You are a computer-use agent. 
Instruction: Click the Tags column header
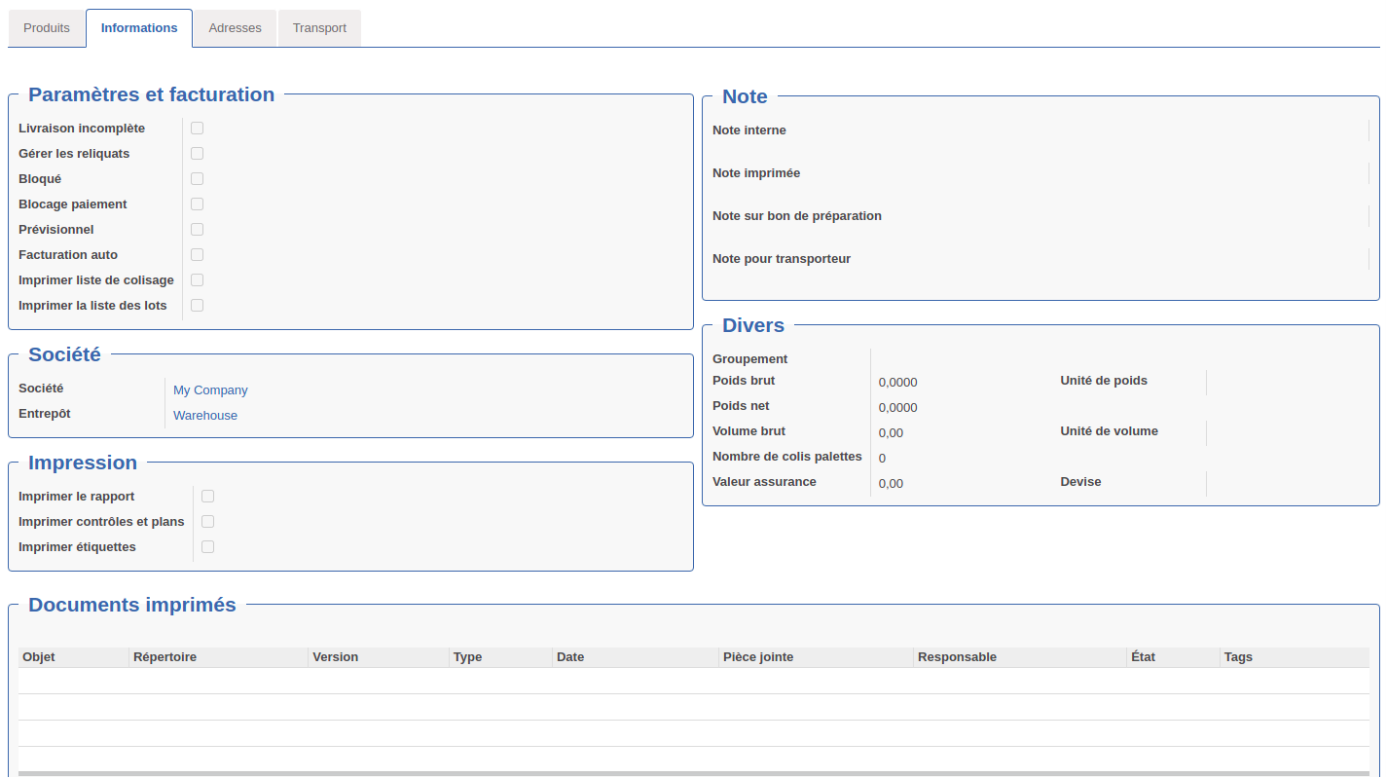(x=1295, y=657)
